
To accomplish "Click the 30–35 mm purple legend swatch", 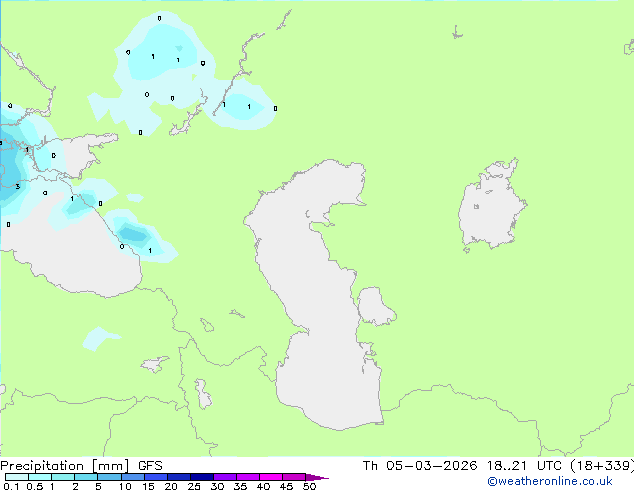I will pyautogui.click(x=225, y=477).
